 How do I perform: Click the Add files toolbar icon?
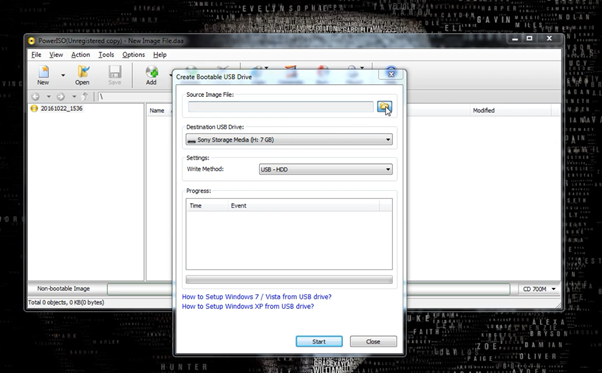151,75
